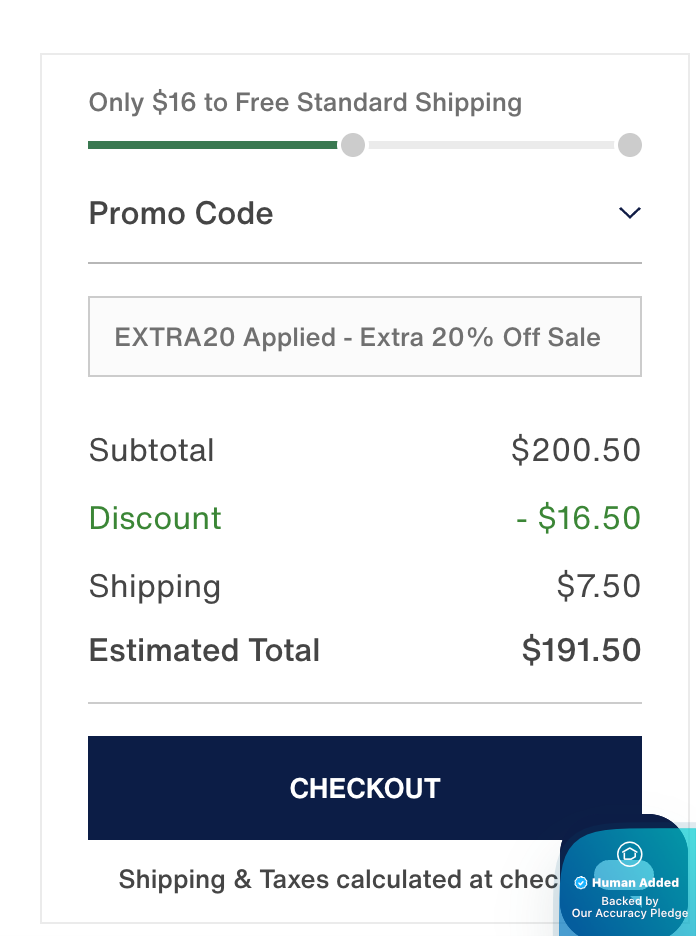Click the blue verified checkmark icon

(x=581, y=883)
